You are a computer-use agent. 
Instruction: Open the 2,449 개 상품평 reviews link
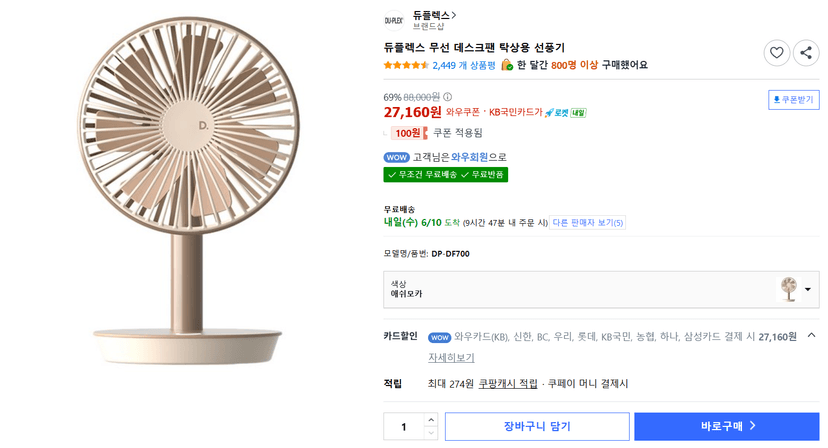tap(464, 66)
